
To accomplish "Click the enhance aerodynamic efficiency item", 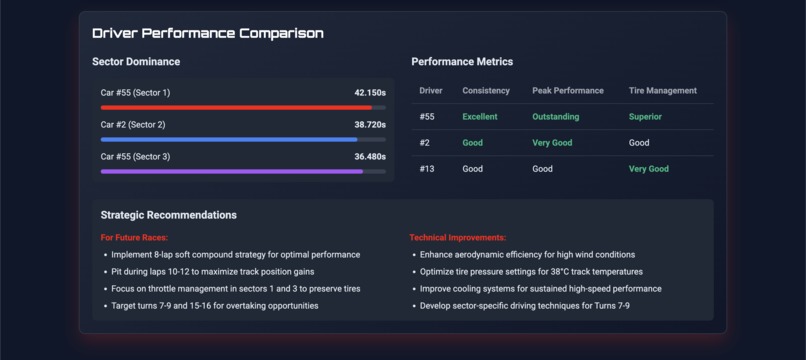I will [527, 255].
